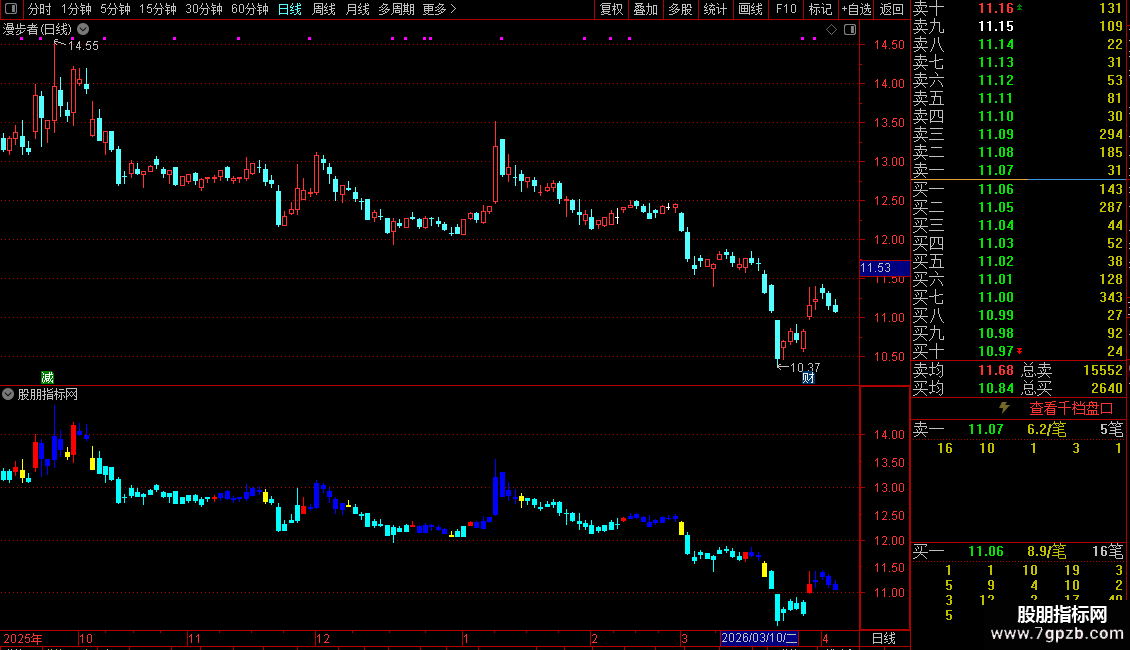The width and height of the screenshot is (1130, 650).
Task: Click the 返回 back button
Action: (892, 9)
